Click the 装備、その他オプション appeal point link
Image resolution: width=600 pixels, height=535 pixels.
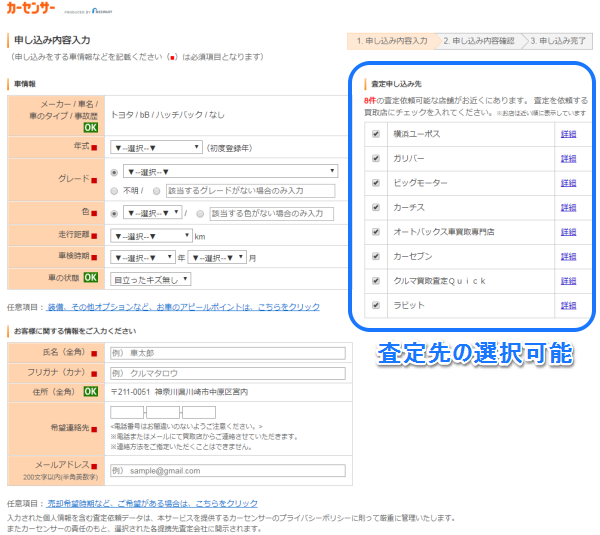[183, 307]
